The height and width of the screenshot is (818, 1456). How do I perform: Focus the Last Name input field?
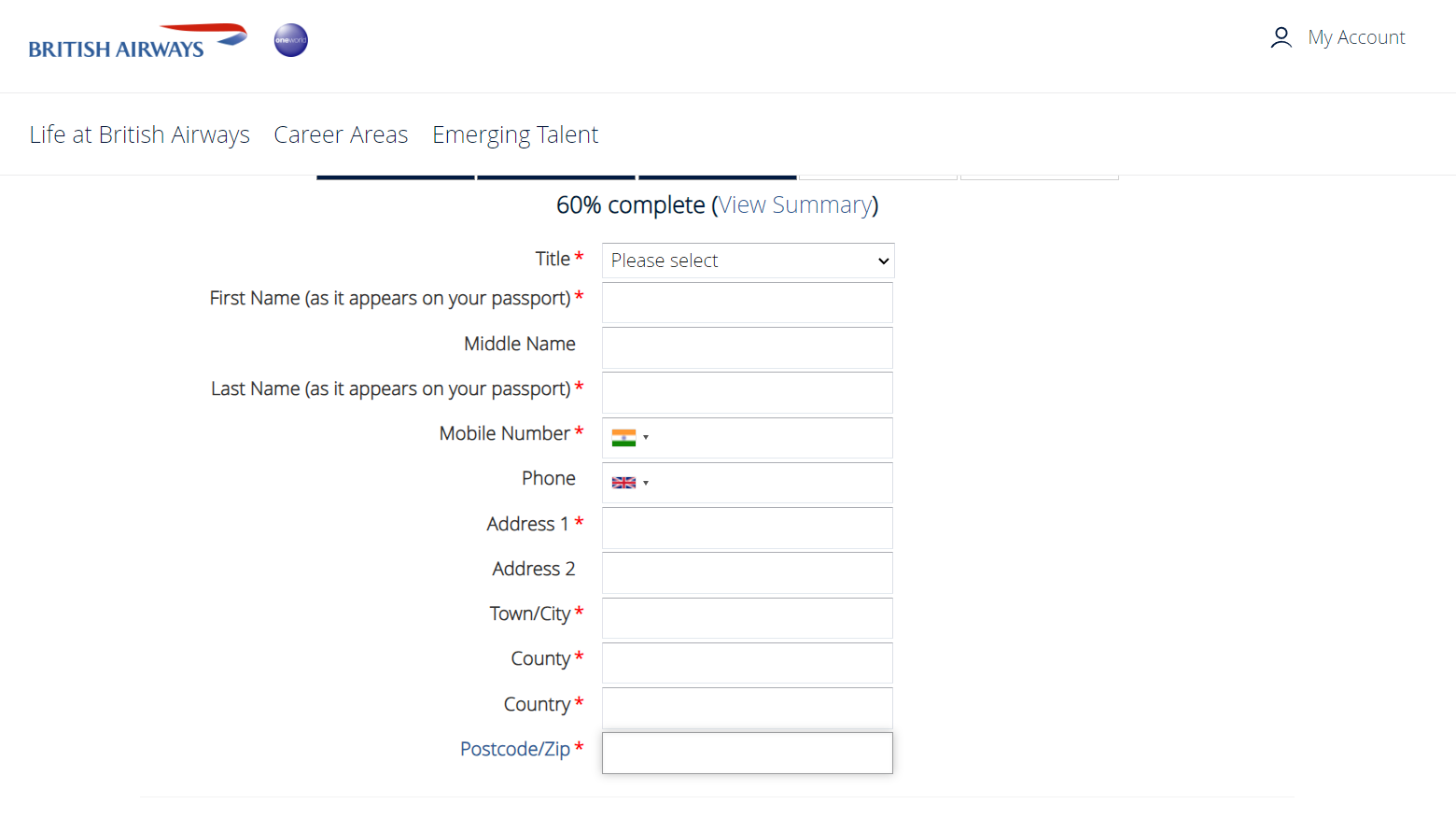(748, 393)
